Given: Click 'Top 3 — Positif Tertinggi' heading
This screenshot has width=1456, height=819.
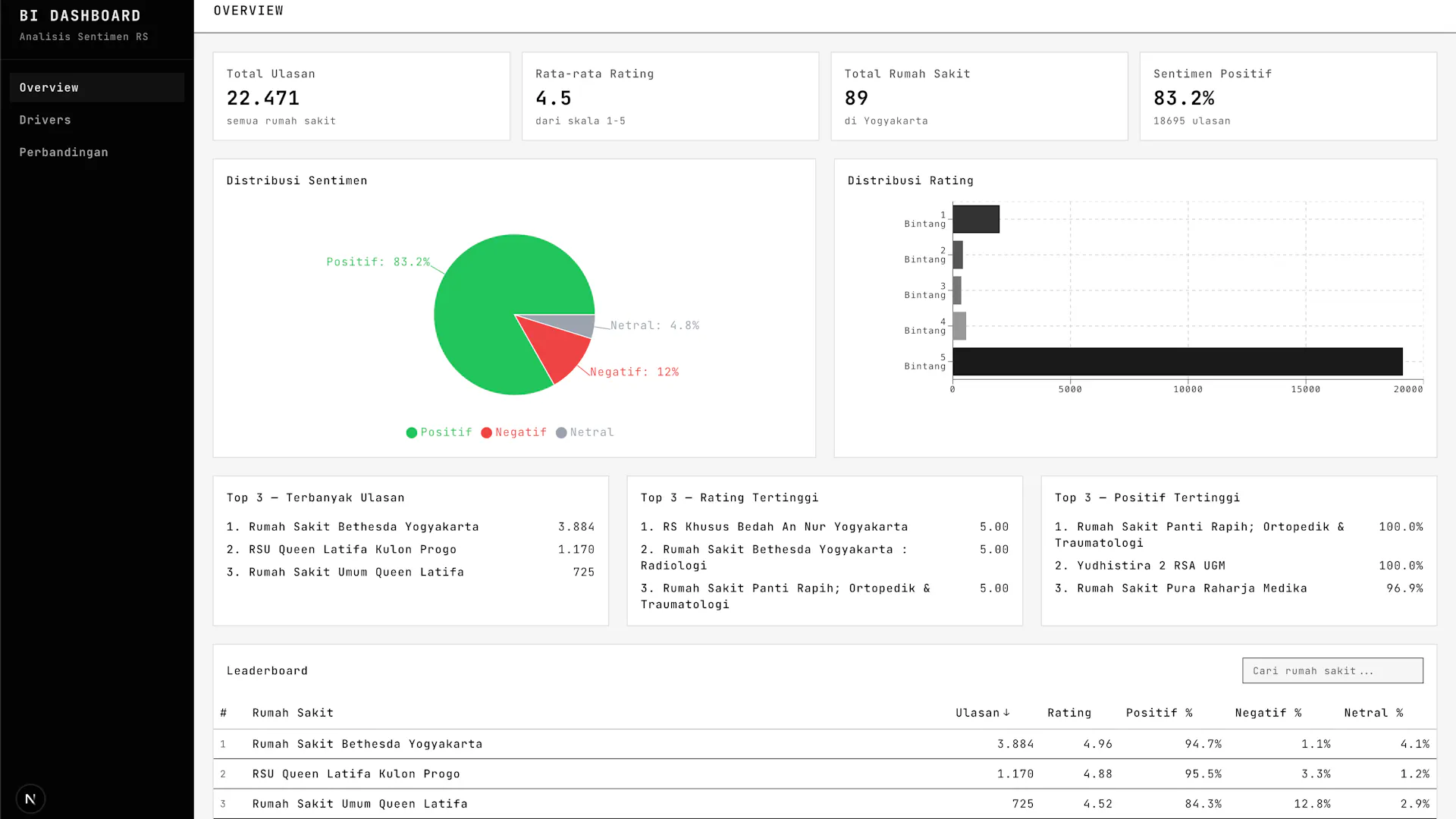Looking at the screenshot, I should (x=1147, y=497).
